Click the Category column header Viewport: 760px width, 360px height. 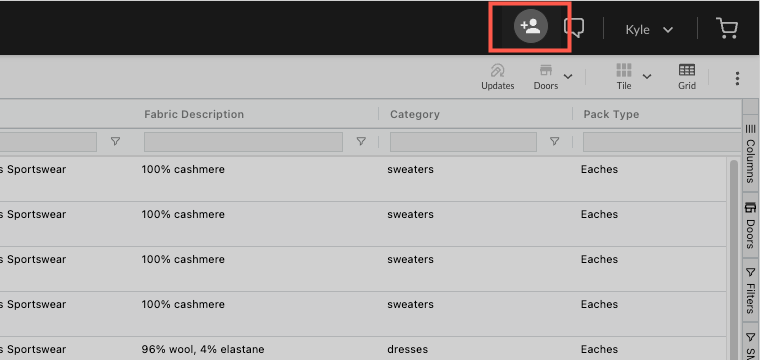(x=415, y=114)
